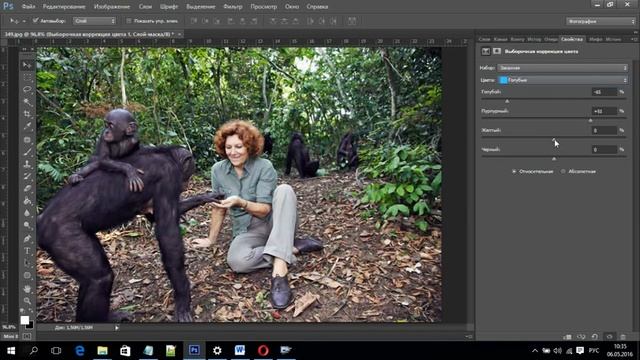Click view previous state icon in Properties
640x360 pixels.
581,337
